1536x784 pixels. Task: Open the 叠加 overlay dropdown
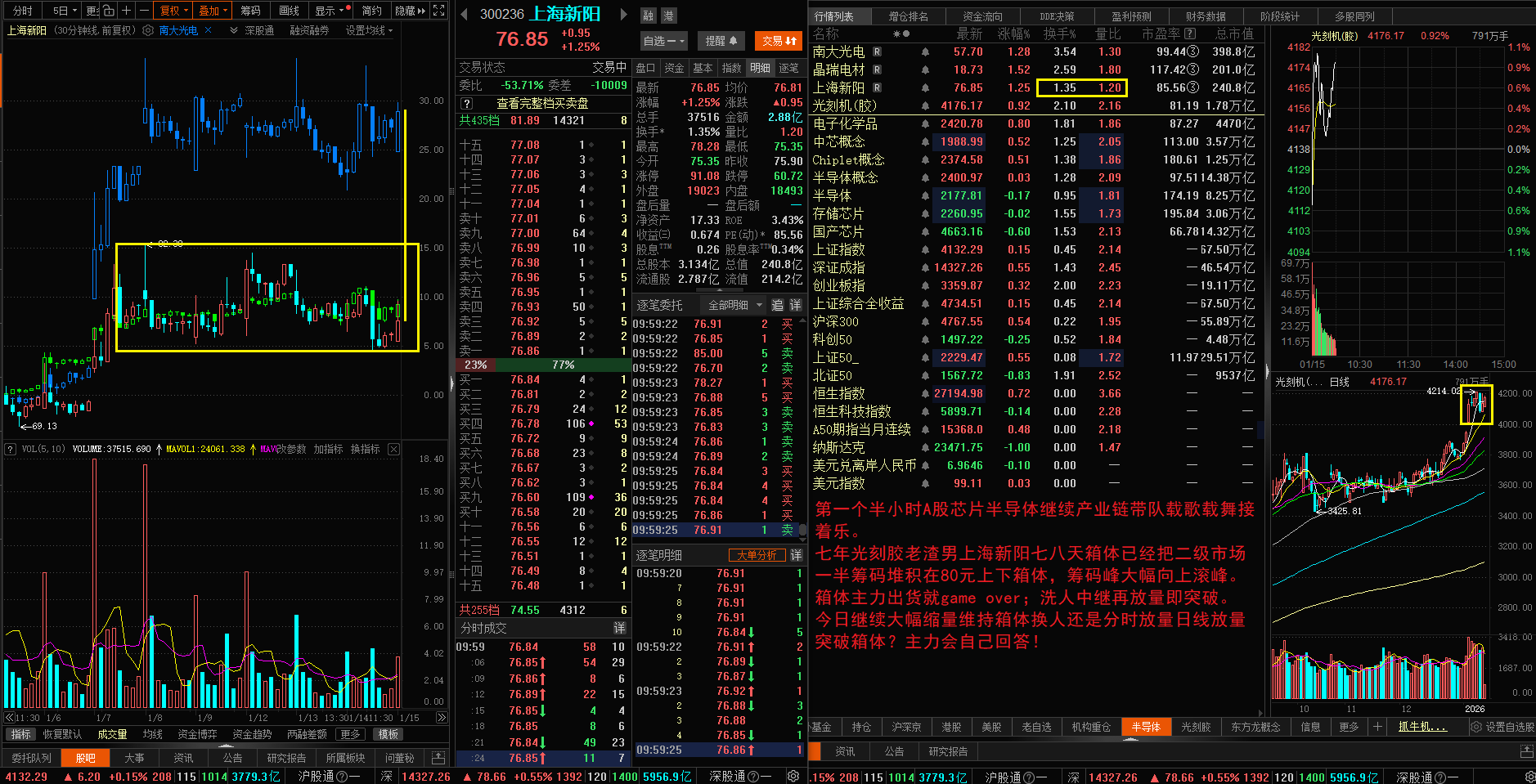coord(213,11)
